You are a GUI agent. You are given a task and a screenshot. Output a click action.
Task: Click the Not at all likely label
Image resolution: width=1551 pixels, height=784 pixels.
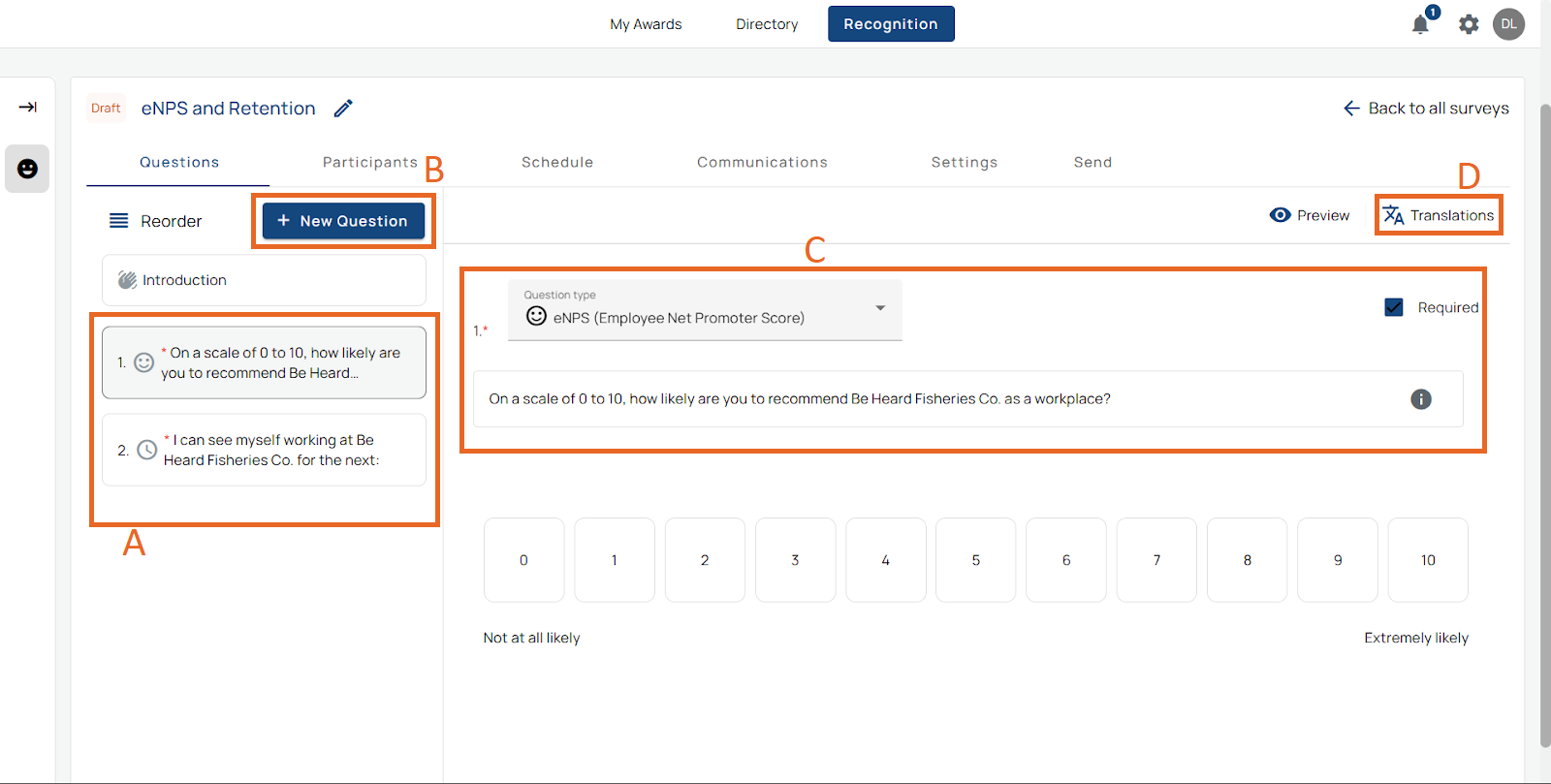point(531,638)
